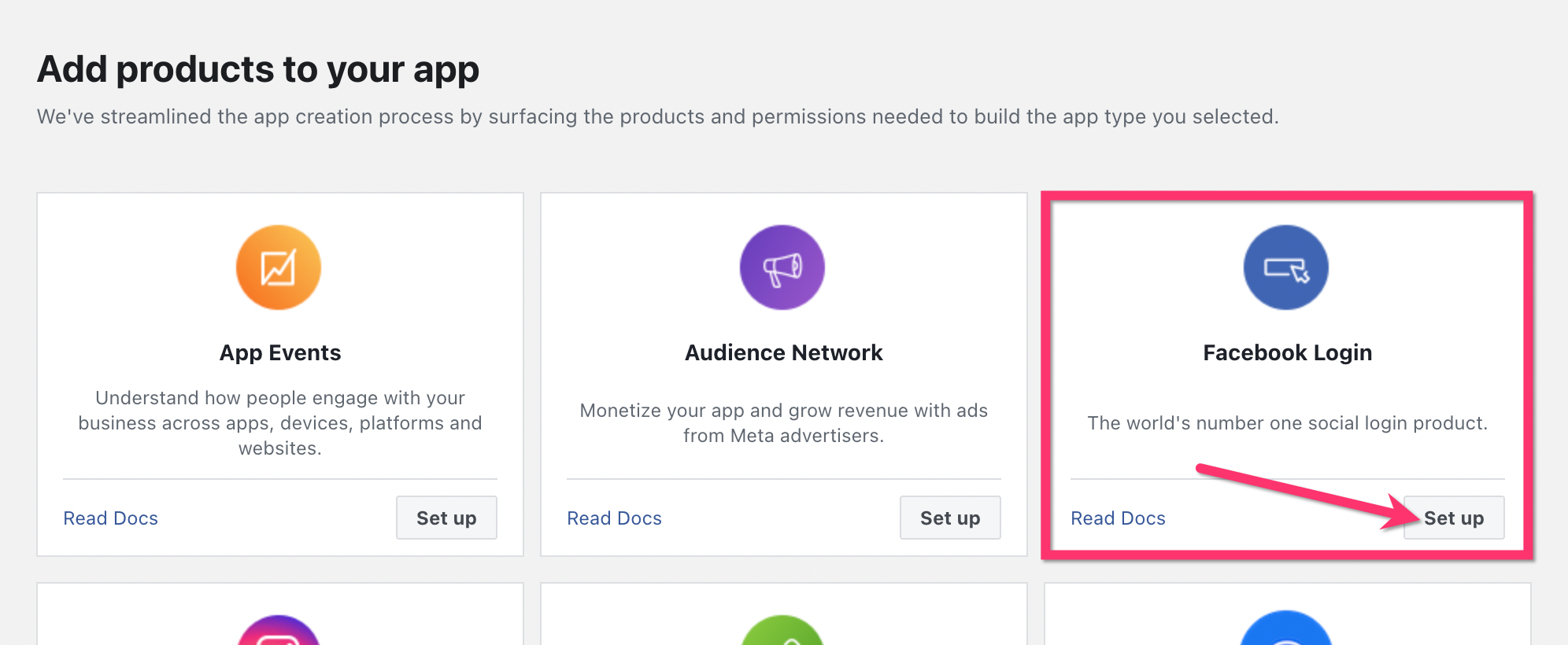Open Read Docs for Audience Network
Screen dimensions: 1568x645
(x=615, y=518)
